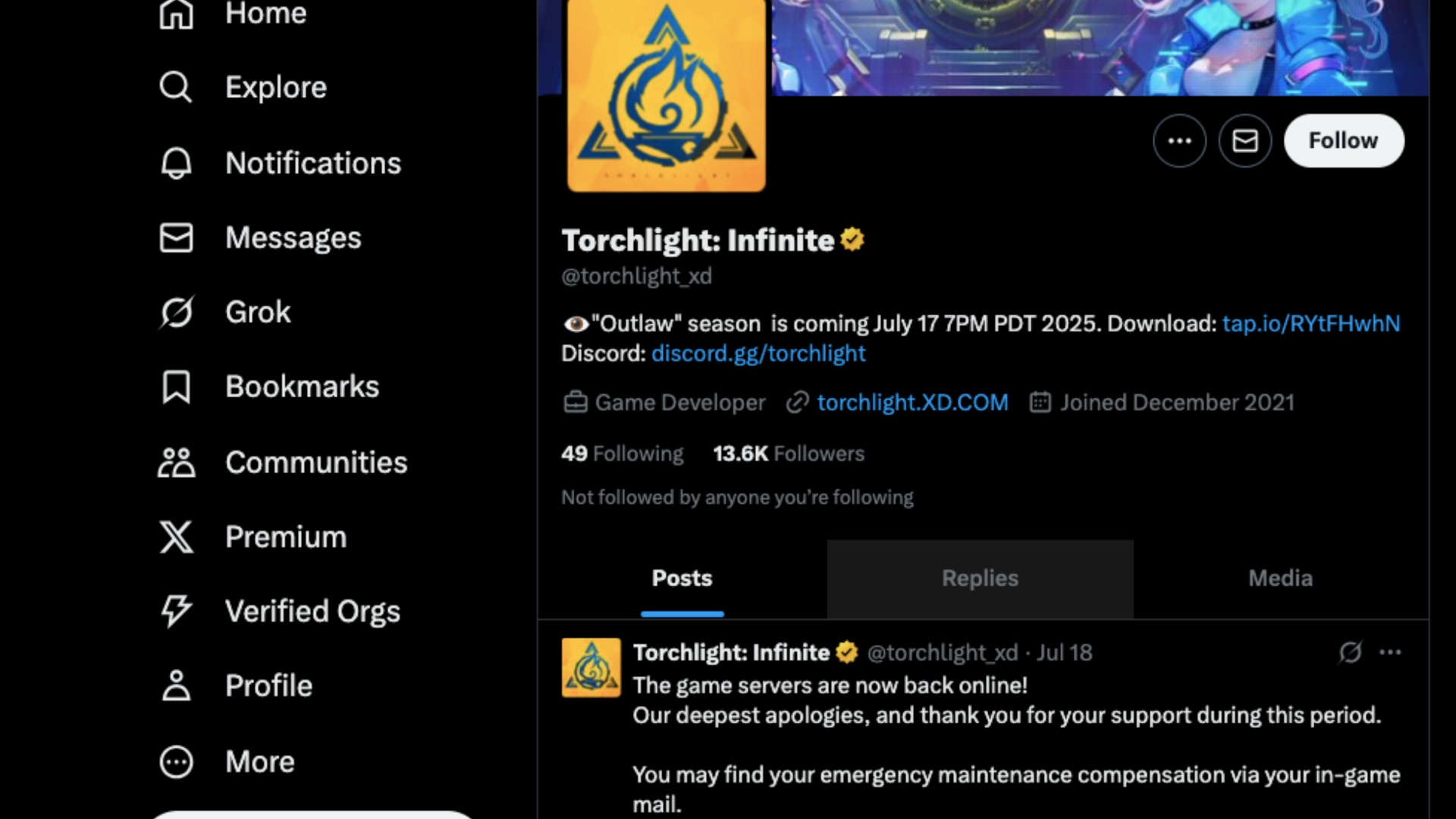This screenshot has width=1456, height=819.
Task: Click the Bookmarks icon
Action: pyautogui.click(x=176, y=387)
